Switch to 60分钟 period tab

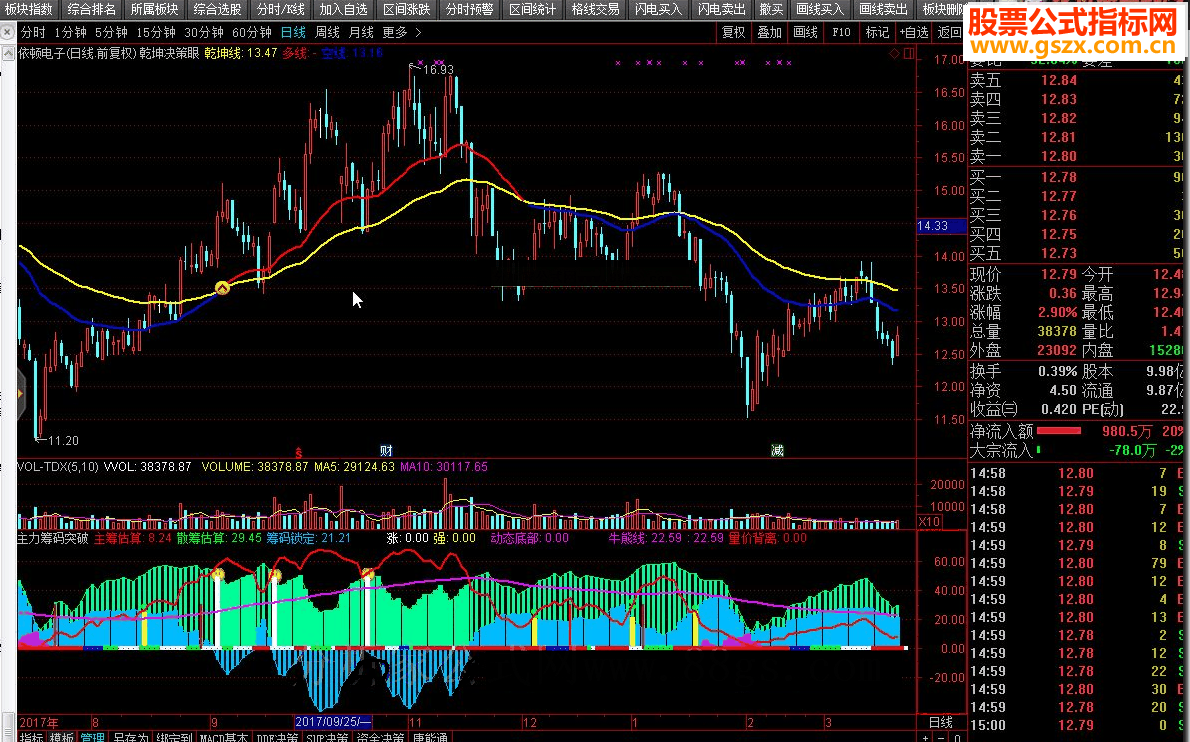[251, 33]
